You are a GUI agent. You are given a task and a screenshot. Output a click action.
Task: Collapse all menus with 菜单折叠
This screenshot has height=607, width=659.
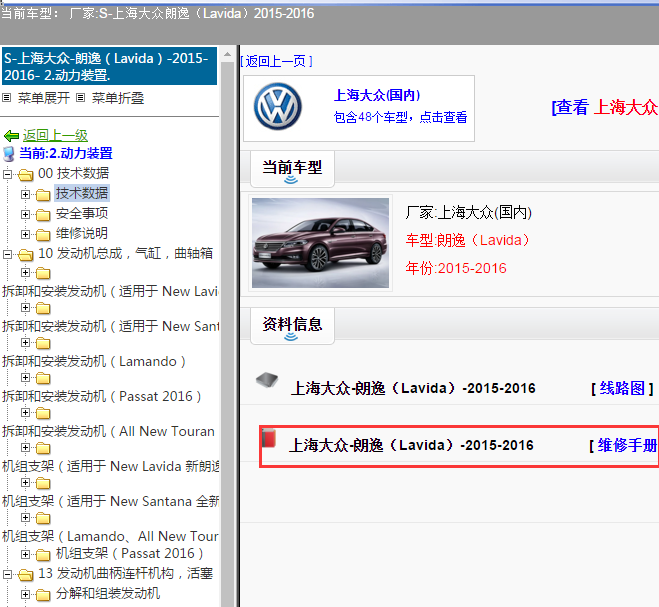pos(118,98)
